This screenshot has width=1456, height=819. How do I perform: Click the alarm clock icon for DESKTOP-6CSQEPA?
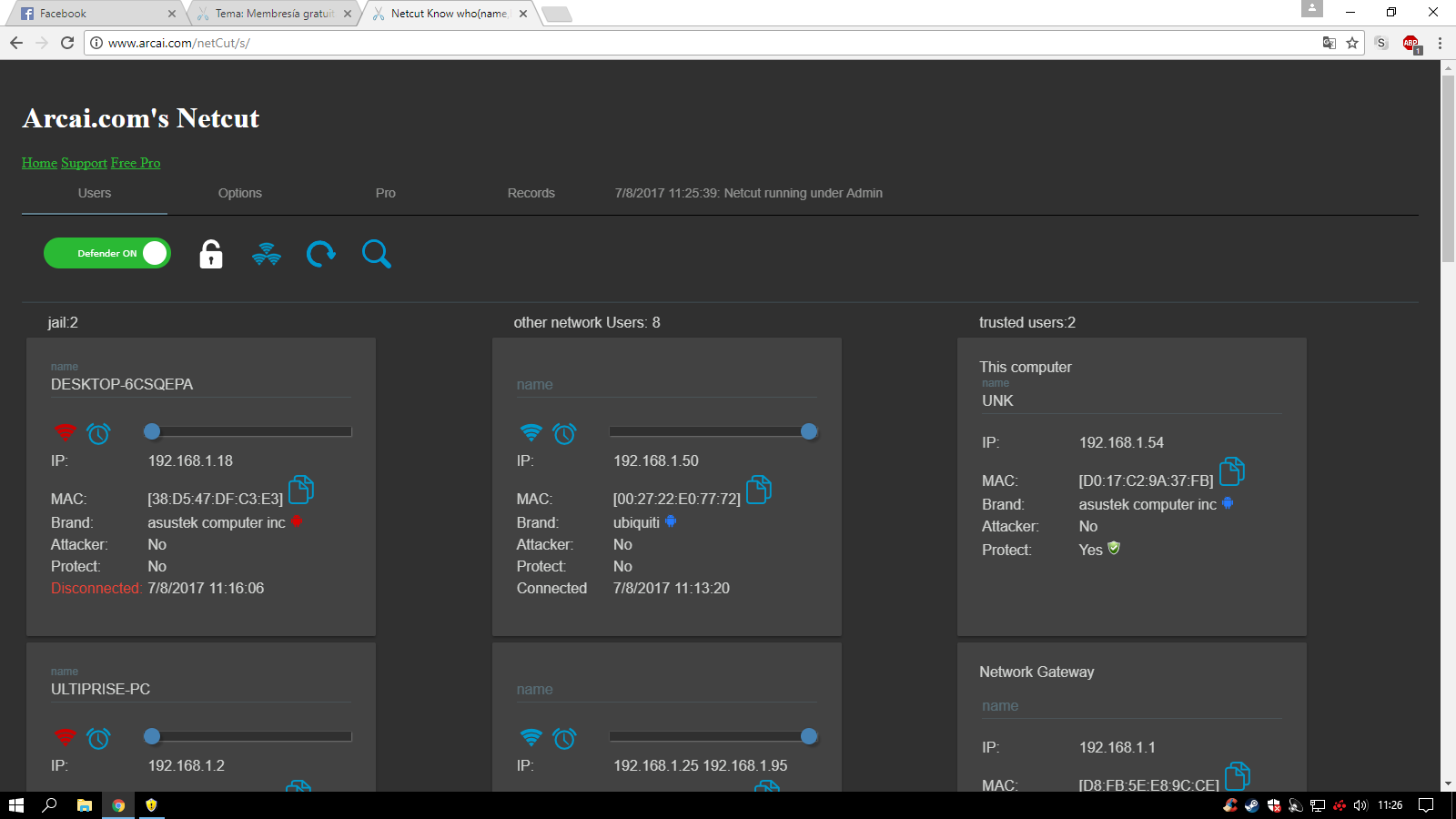tap(98, 433)
